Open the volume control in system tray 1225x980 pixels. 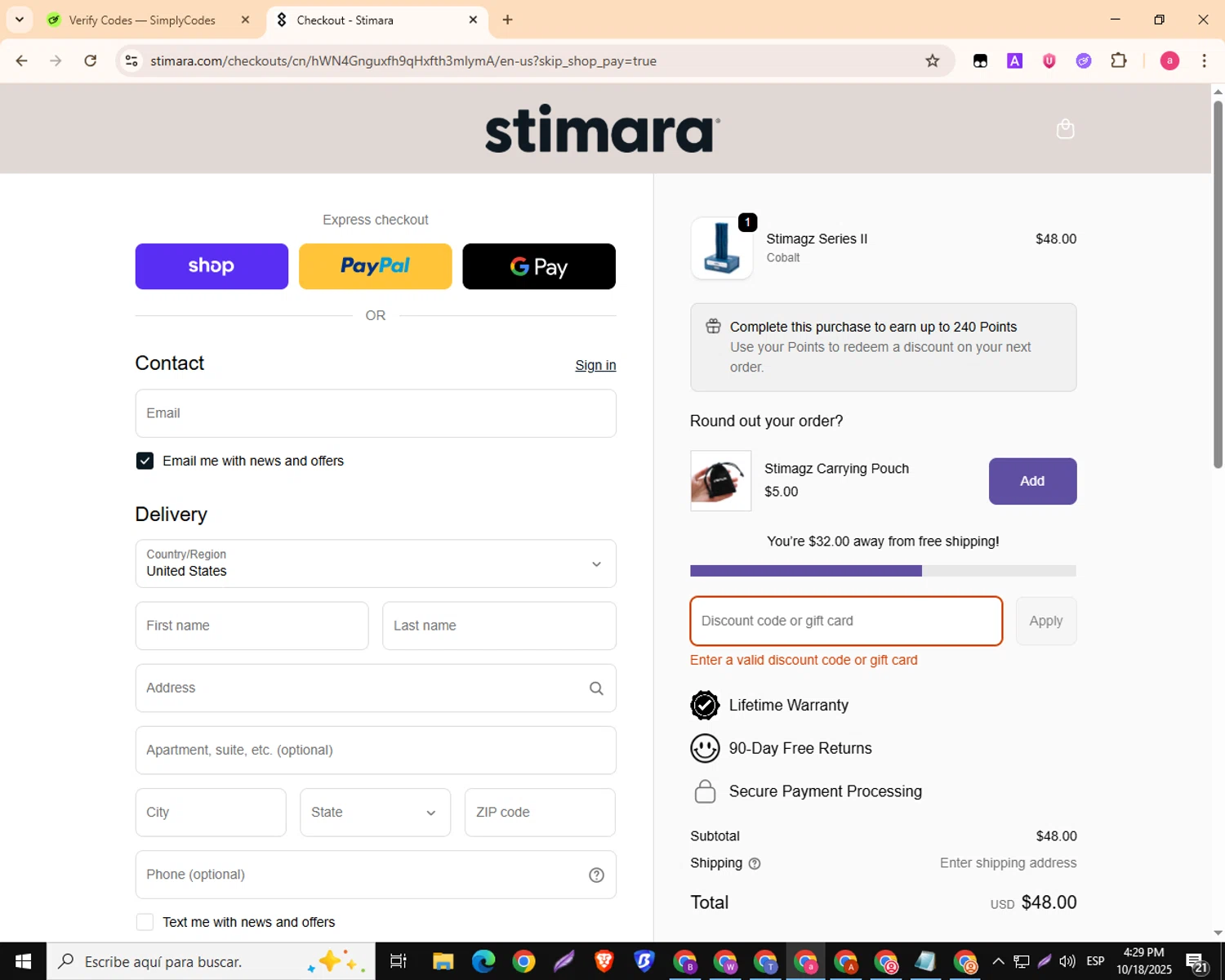tap(1067, 961)
